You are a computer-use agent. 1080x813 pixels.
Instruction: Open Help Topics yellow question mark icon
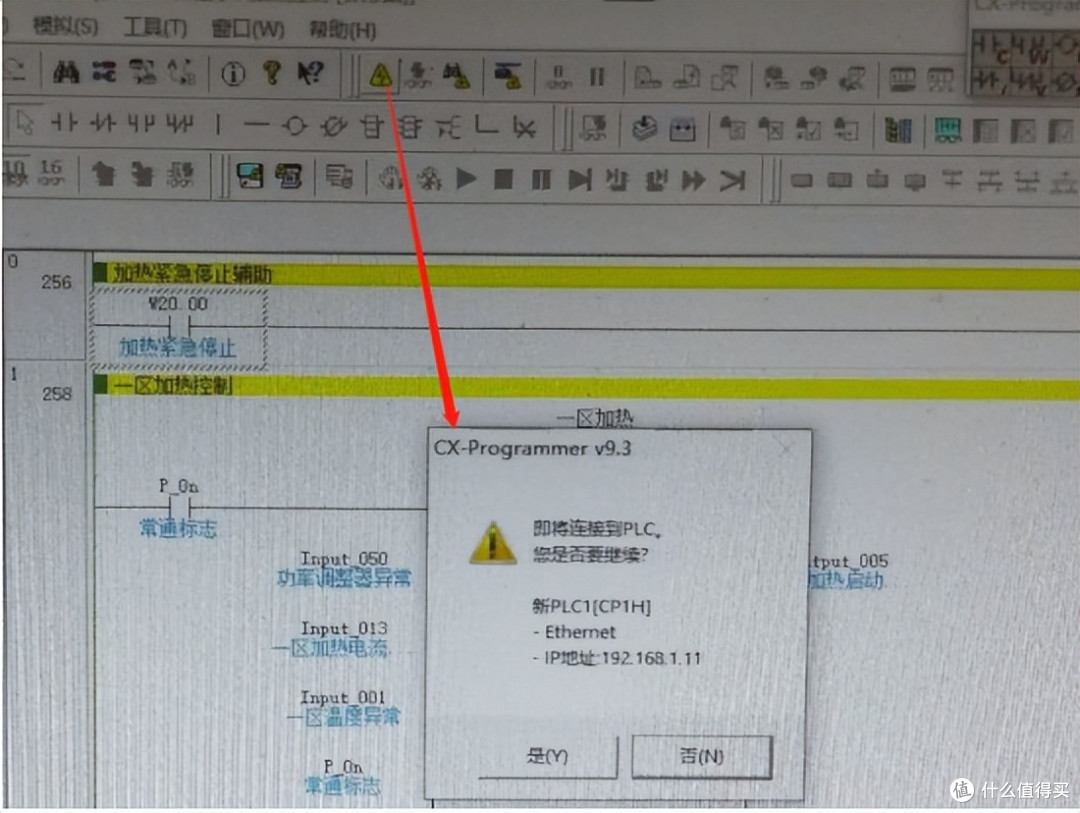[x=272, y=72]
